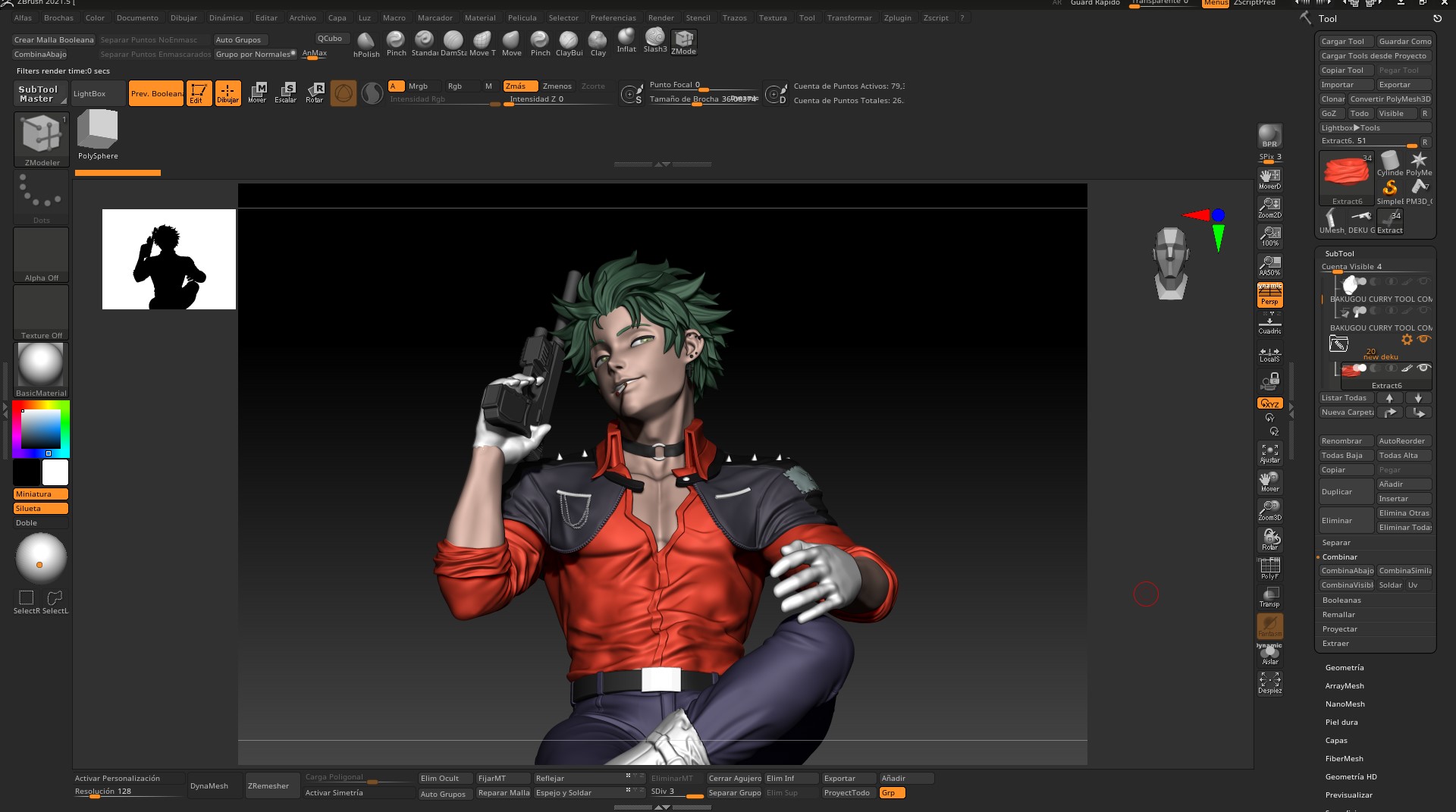Expand the Geometría palette section
Screen dimensions: 1456x812
click(x=1345, y=668)
